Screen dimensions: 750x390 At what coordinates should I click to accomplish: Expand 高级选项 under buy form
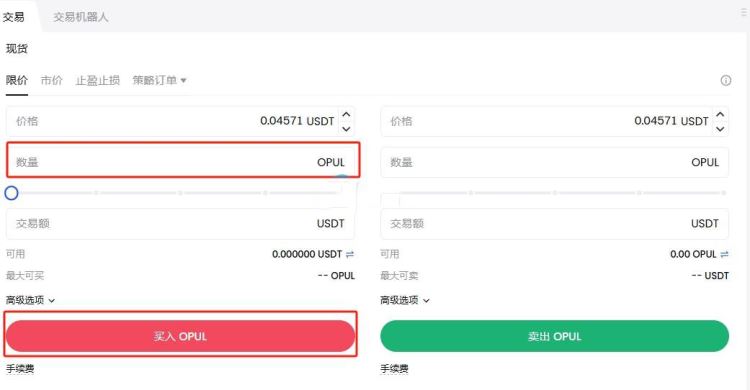coord(30,301)
